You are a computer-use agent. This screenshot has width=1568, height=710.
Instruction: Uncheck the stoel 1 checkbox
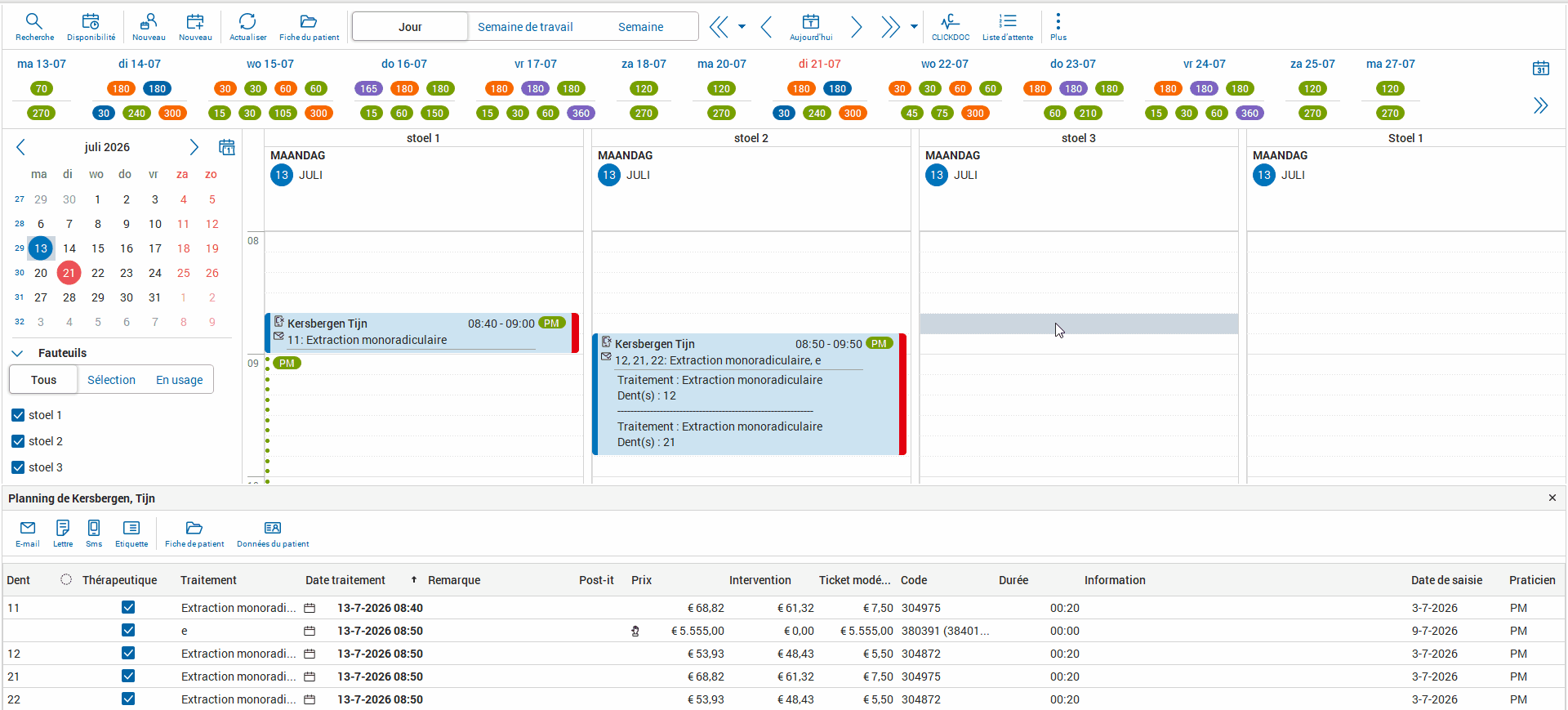(x=18, y=415)
